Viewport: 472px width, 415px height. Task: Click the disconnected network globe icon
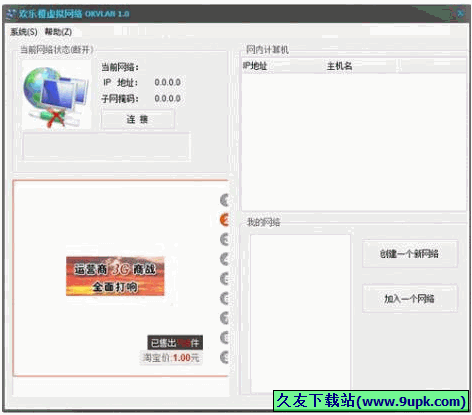click(x=56, y=96)
